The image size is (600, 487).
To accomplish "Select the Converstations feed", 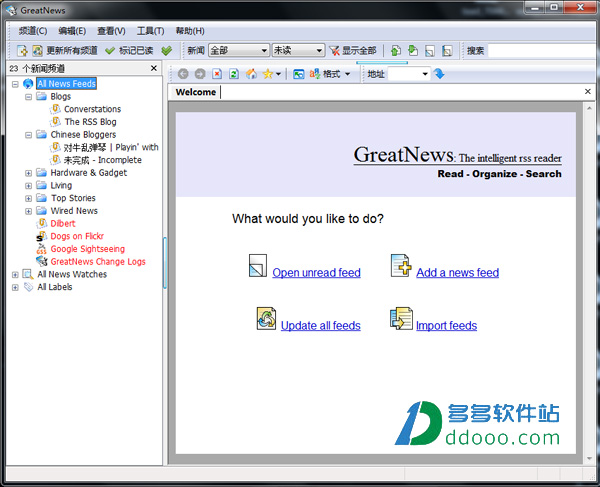I will tap(93, 109).
